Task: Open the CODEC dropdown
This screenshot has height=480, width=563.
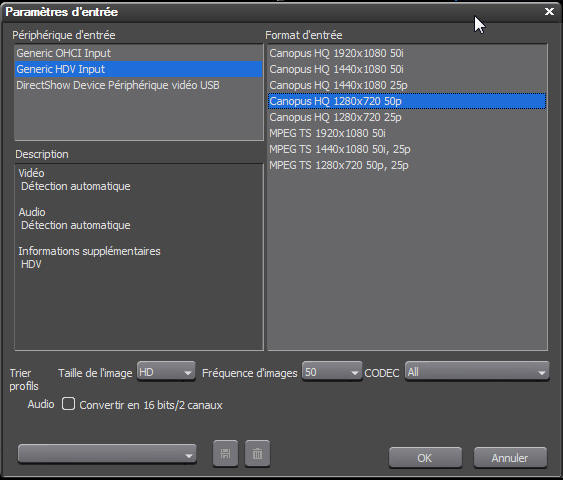Action: (477, 372)
